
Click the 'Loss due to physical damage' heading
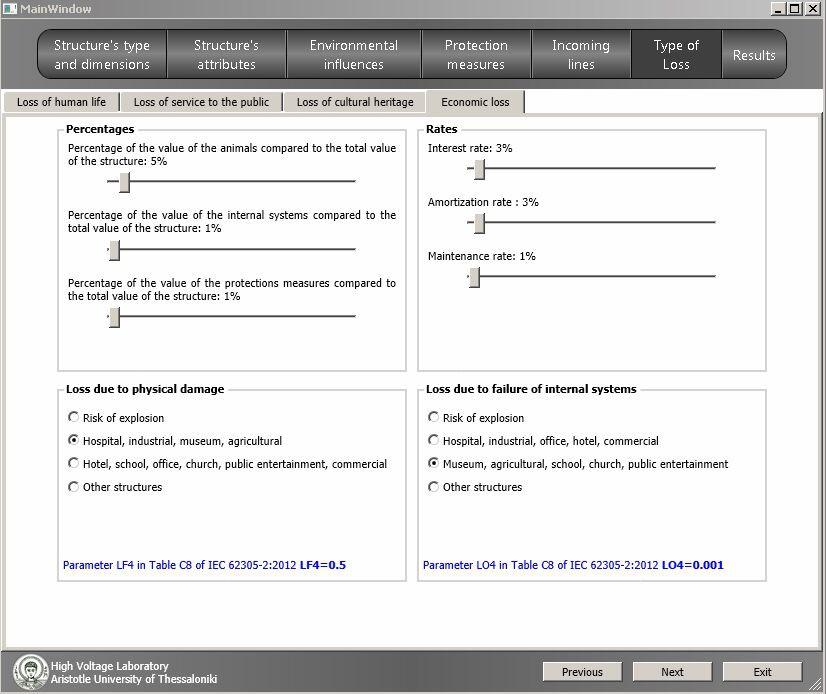click(145, 389)
